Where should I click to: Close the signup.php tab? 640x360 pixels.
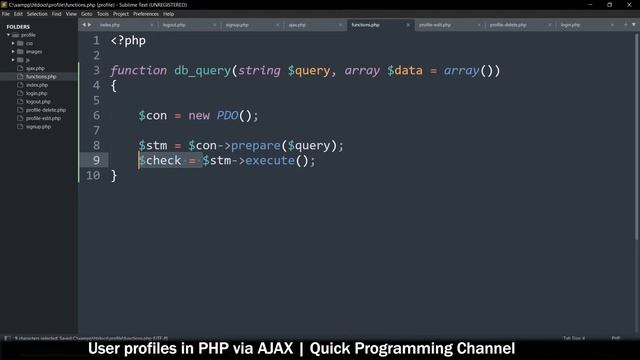(278, 25)
